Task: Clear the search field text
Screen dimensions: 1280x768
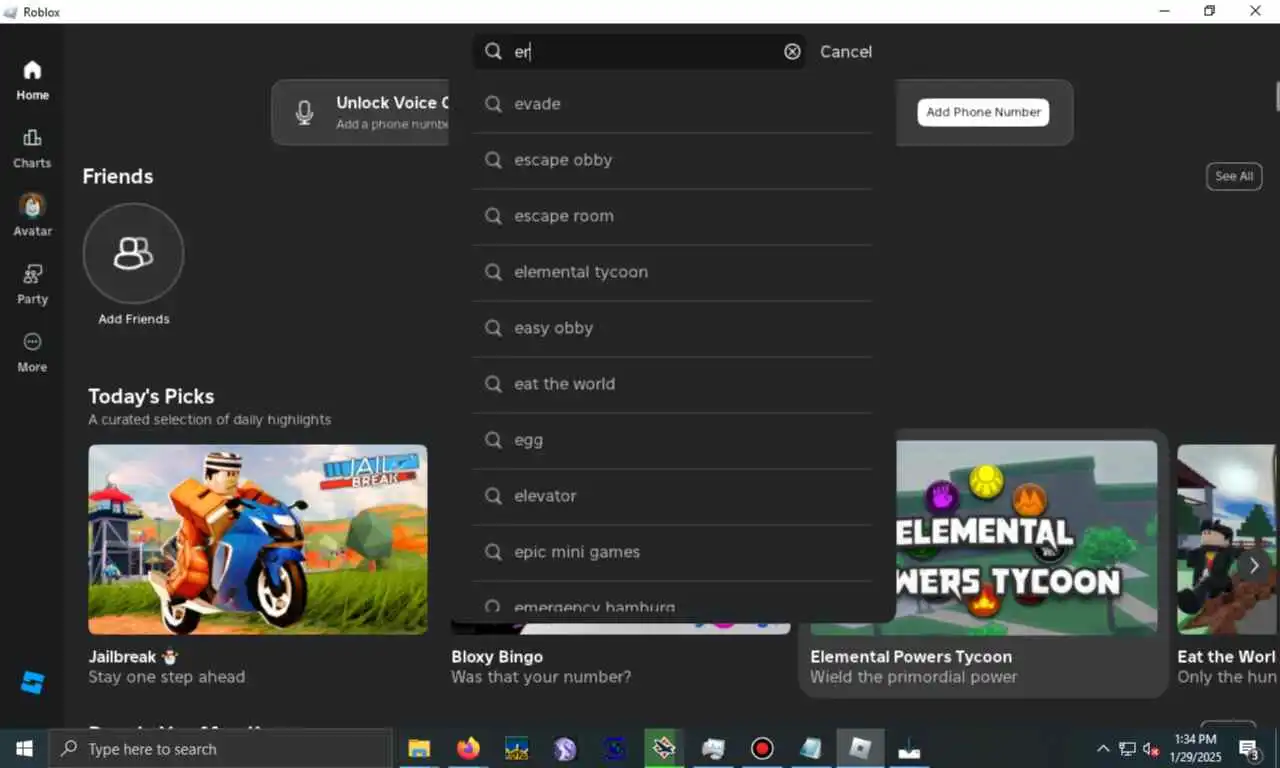Action: 792,51
